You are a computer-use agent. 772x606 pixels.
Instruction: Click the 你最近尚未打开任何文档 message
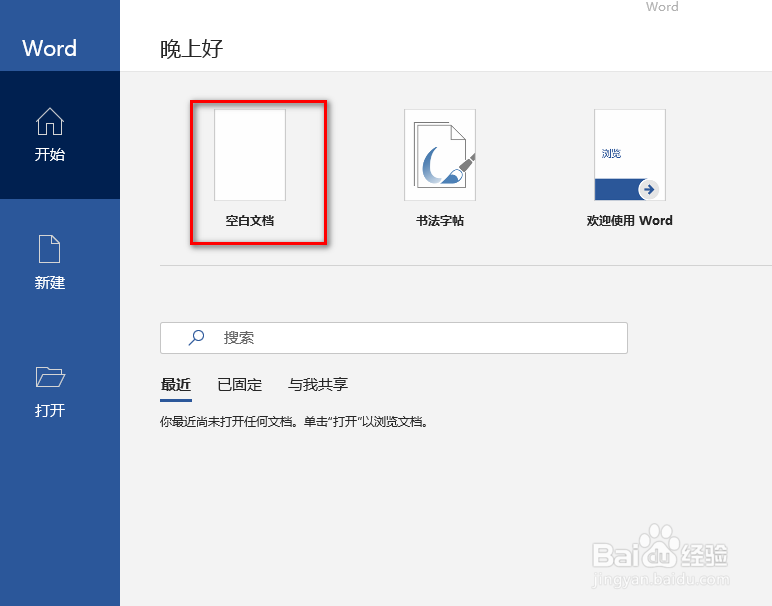pos(294,422)
